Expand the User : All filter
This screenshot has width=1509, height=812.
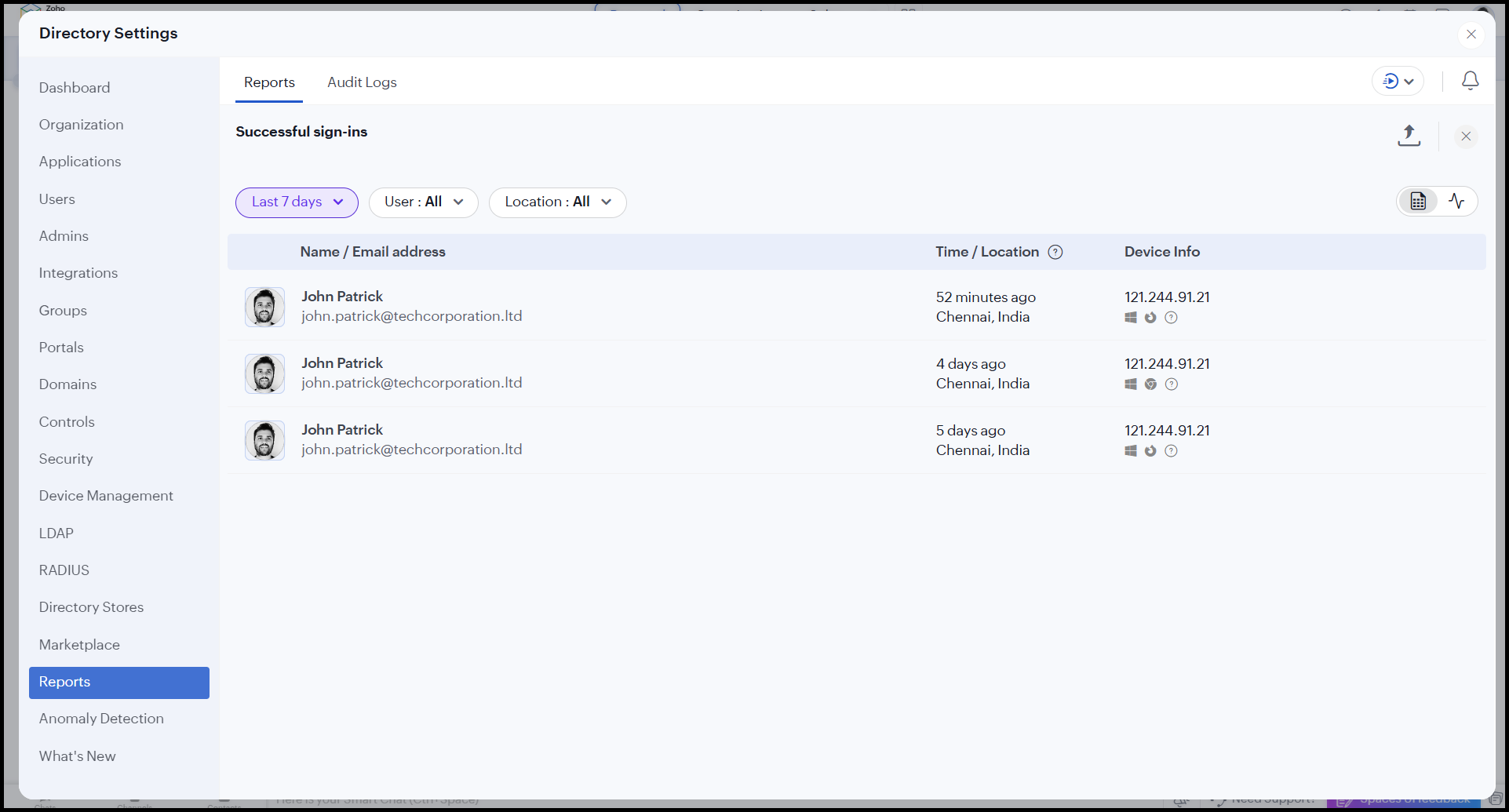423,202
